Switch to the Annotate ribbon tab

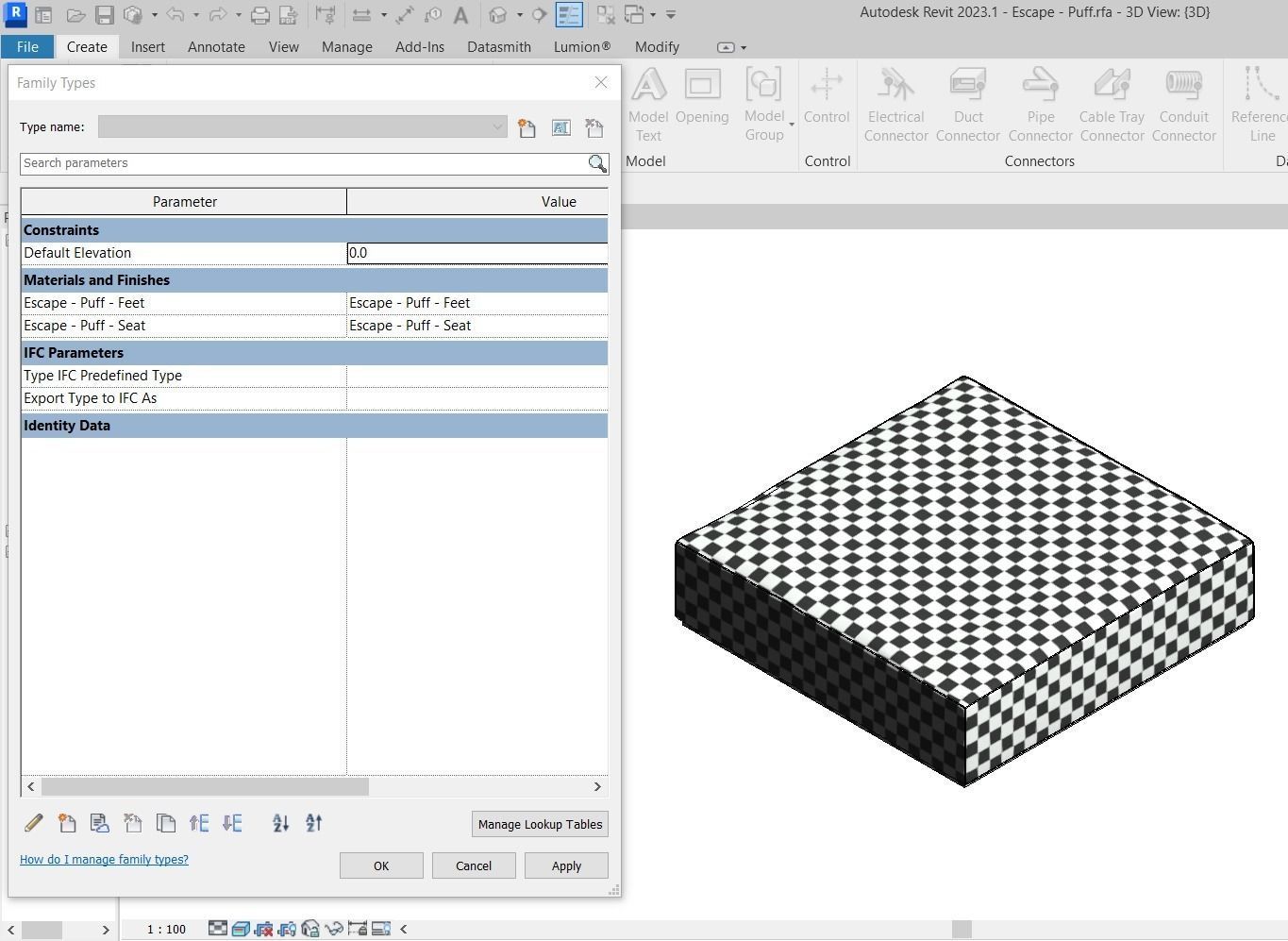(216, 46)
